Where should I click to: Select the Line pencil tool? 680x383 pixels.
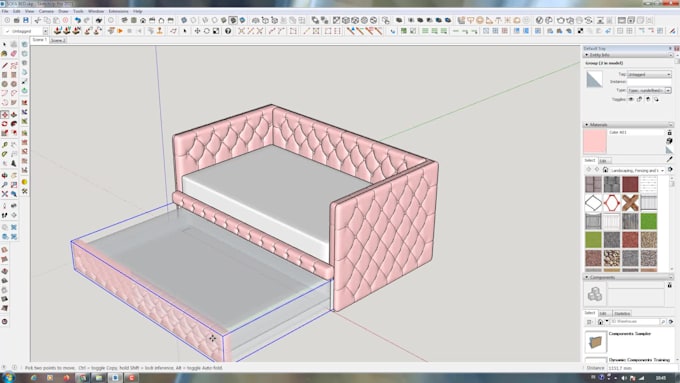[4, 65]
